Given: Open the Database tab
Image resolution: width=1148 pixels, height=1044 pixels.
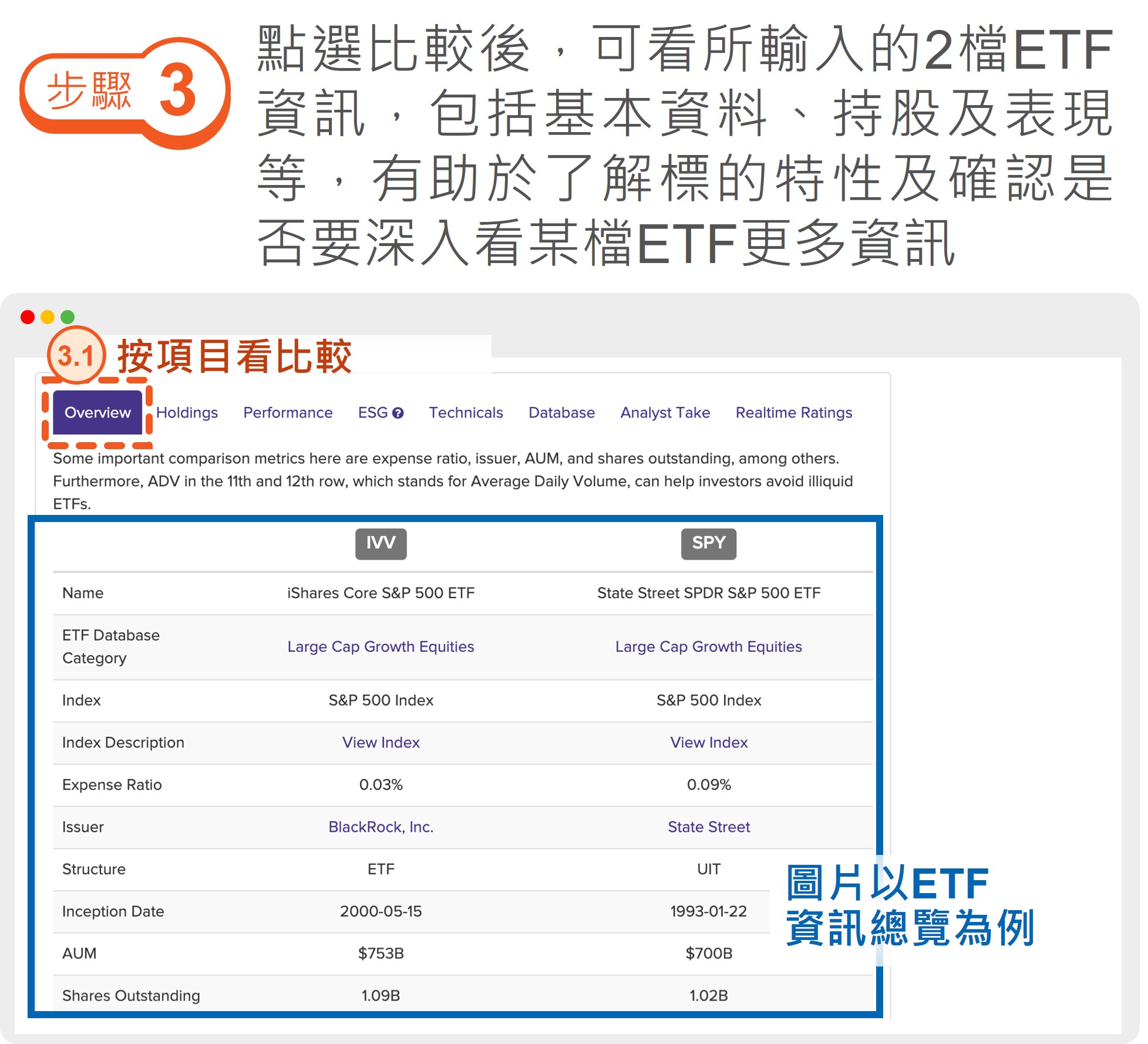Looking at the screenshot, I should pos(561,413).
